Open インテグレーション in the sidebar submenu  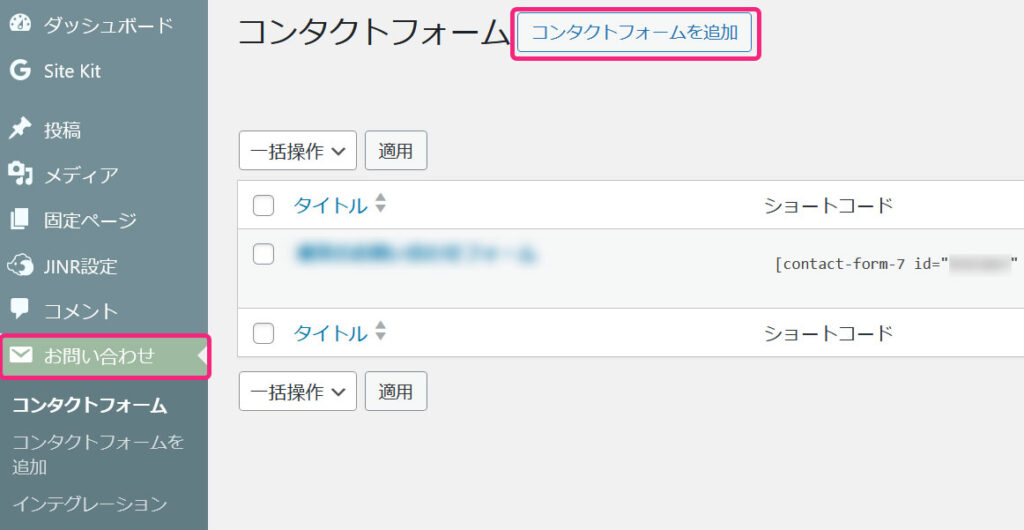pyautogui.click(x=89, y=504)
